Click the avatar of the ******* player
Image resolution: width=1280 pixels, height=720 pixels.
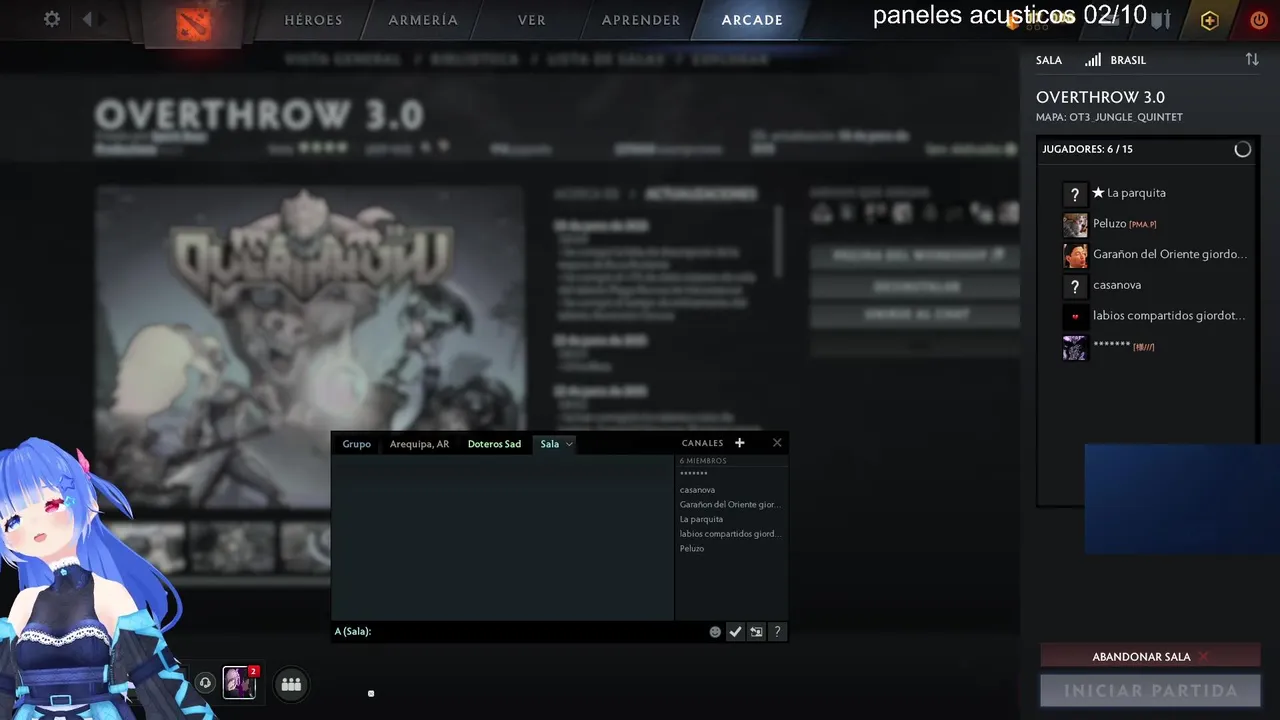click(1075, 348)
